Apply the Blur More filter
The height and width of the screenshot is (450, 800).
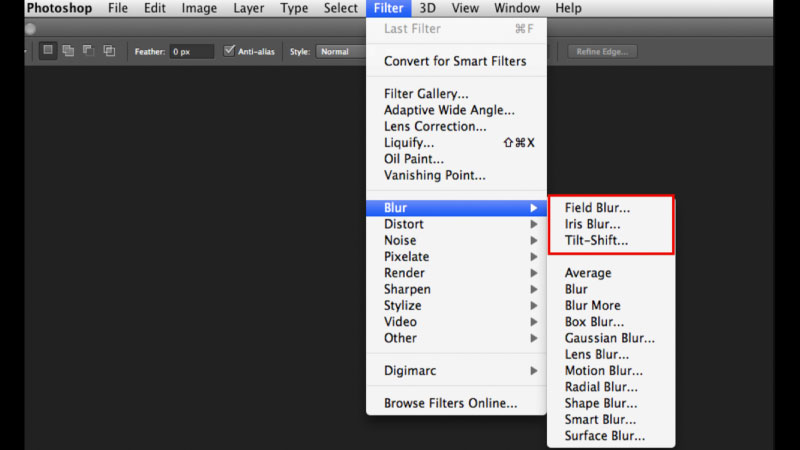tap(611, 306)
